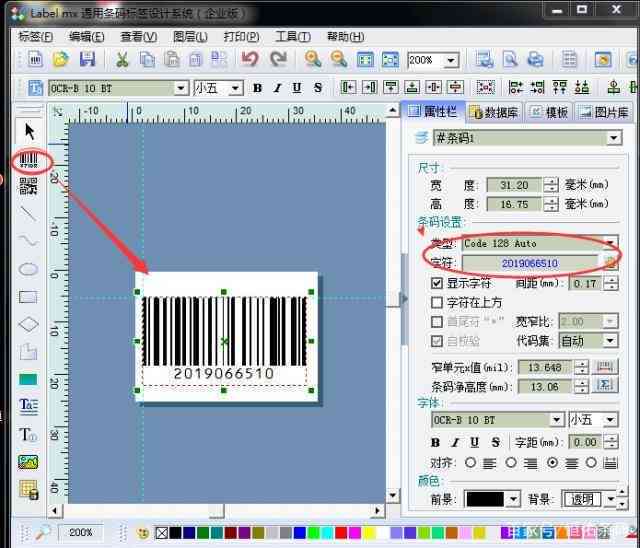Toggle italic in the properties font section

[x=455, y=442]
